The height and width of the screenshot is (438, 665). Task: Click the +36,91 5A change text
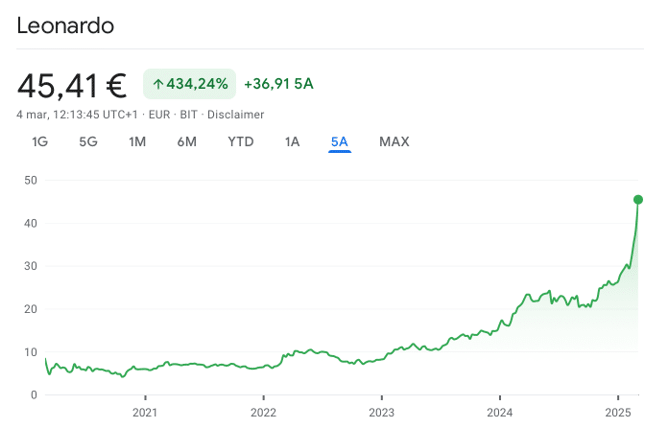click(279, 84)
